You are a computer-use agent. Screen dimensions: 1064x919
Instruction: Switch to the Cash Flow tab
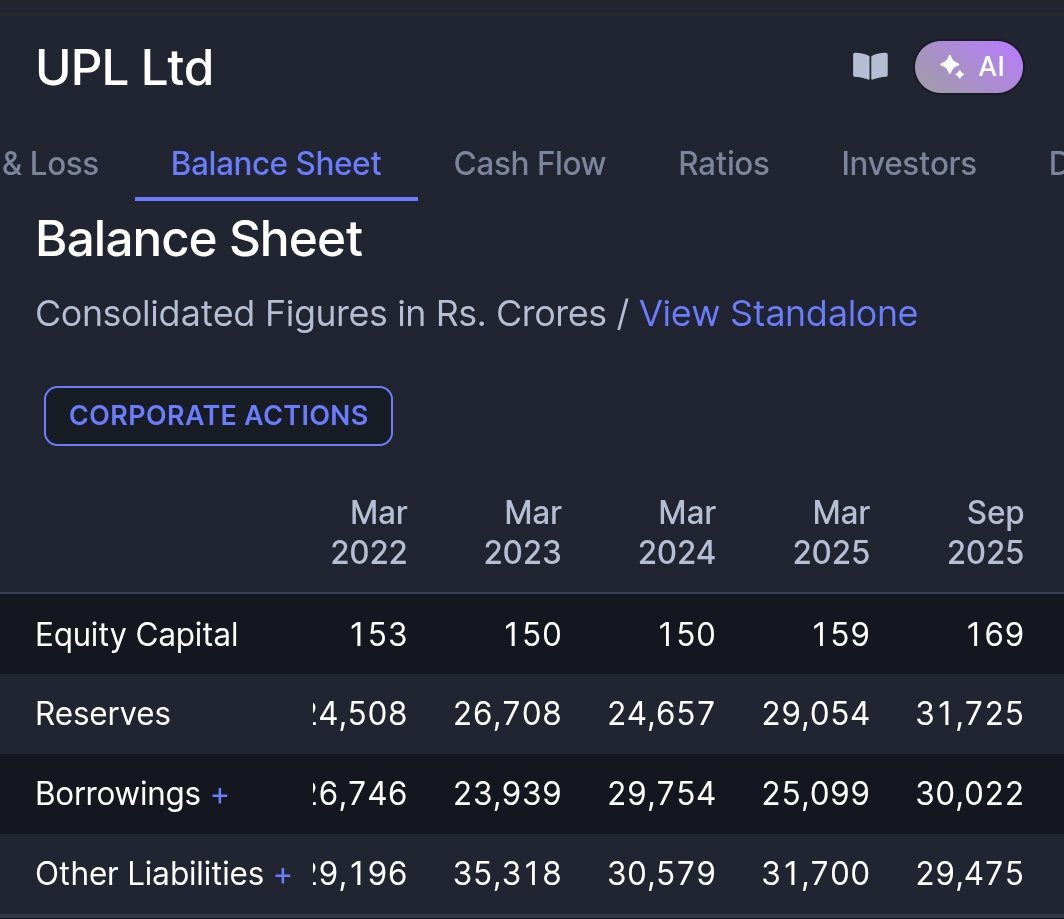click(x=530, y=163)
